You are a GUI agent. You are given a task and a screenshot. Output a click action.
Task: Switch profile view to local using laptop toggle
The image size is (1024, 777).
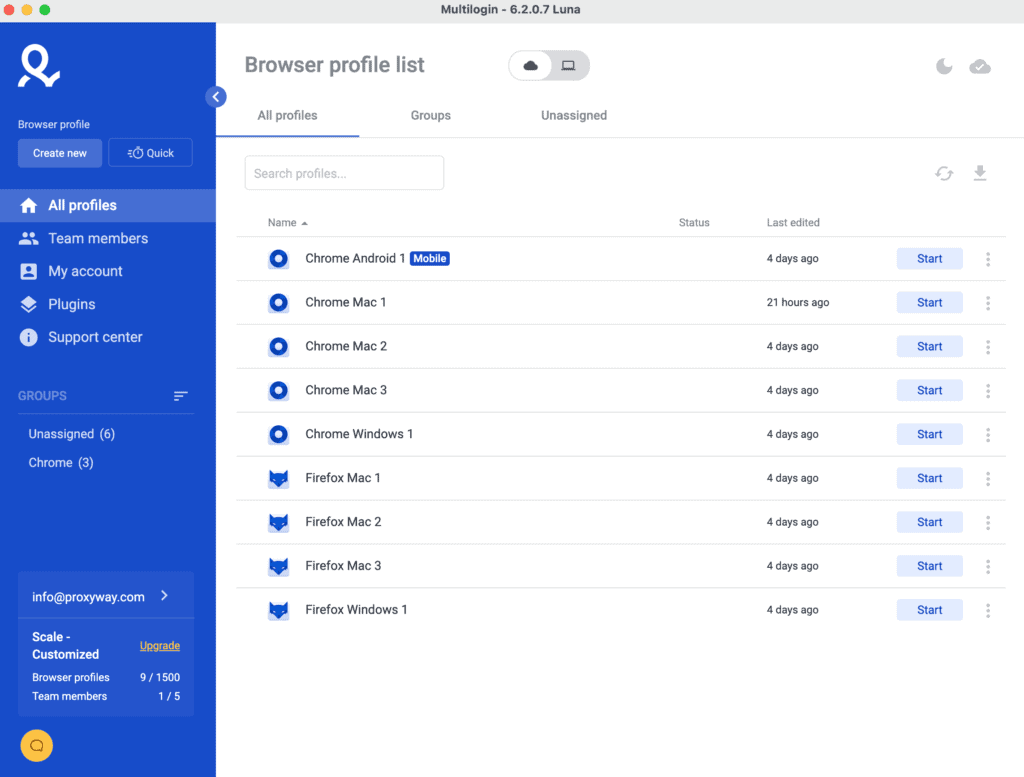tap(567, 64)
